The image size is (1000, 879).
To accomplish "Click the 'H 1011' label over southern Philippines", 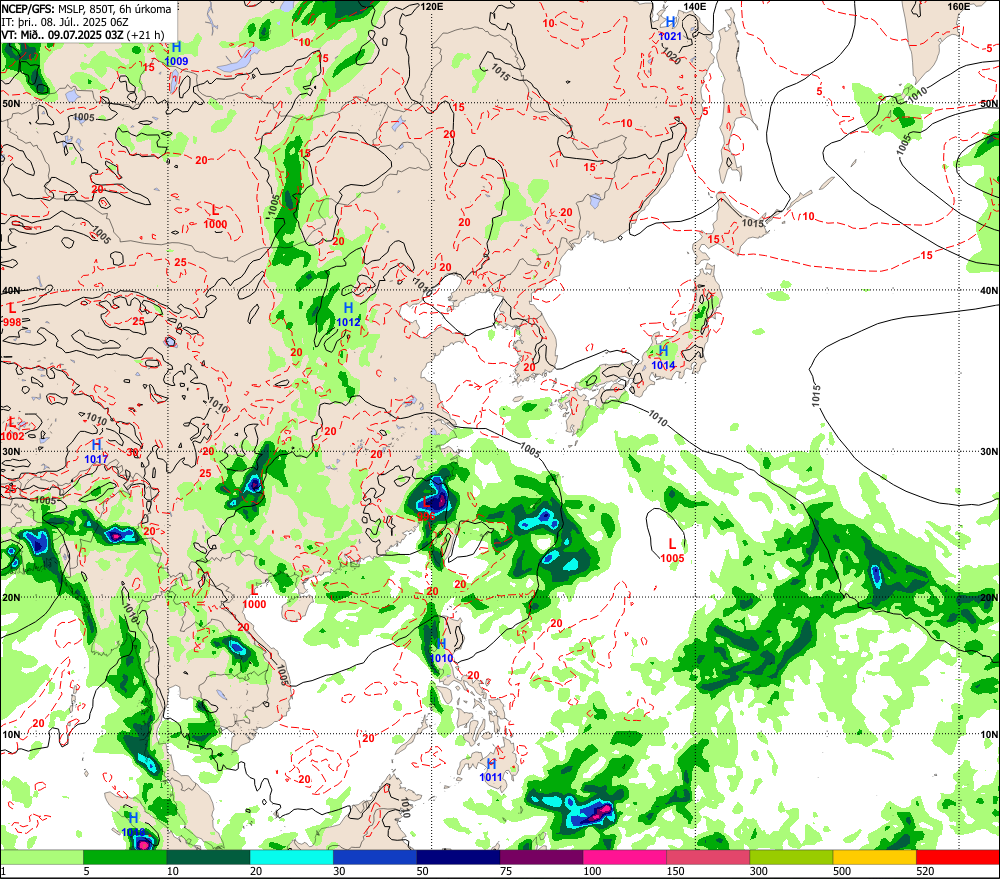I will pyautogui.click(x=491, y=770).
